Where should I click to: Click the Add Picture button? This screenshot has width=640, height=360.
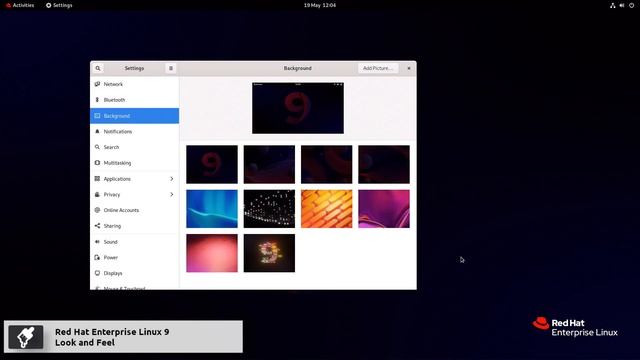(378, 68)
